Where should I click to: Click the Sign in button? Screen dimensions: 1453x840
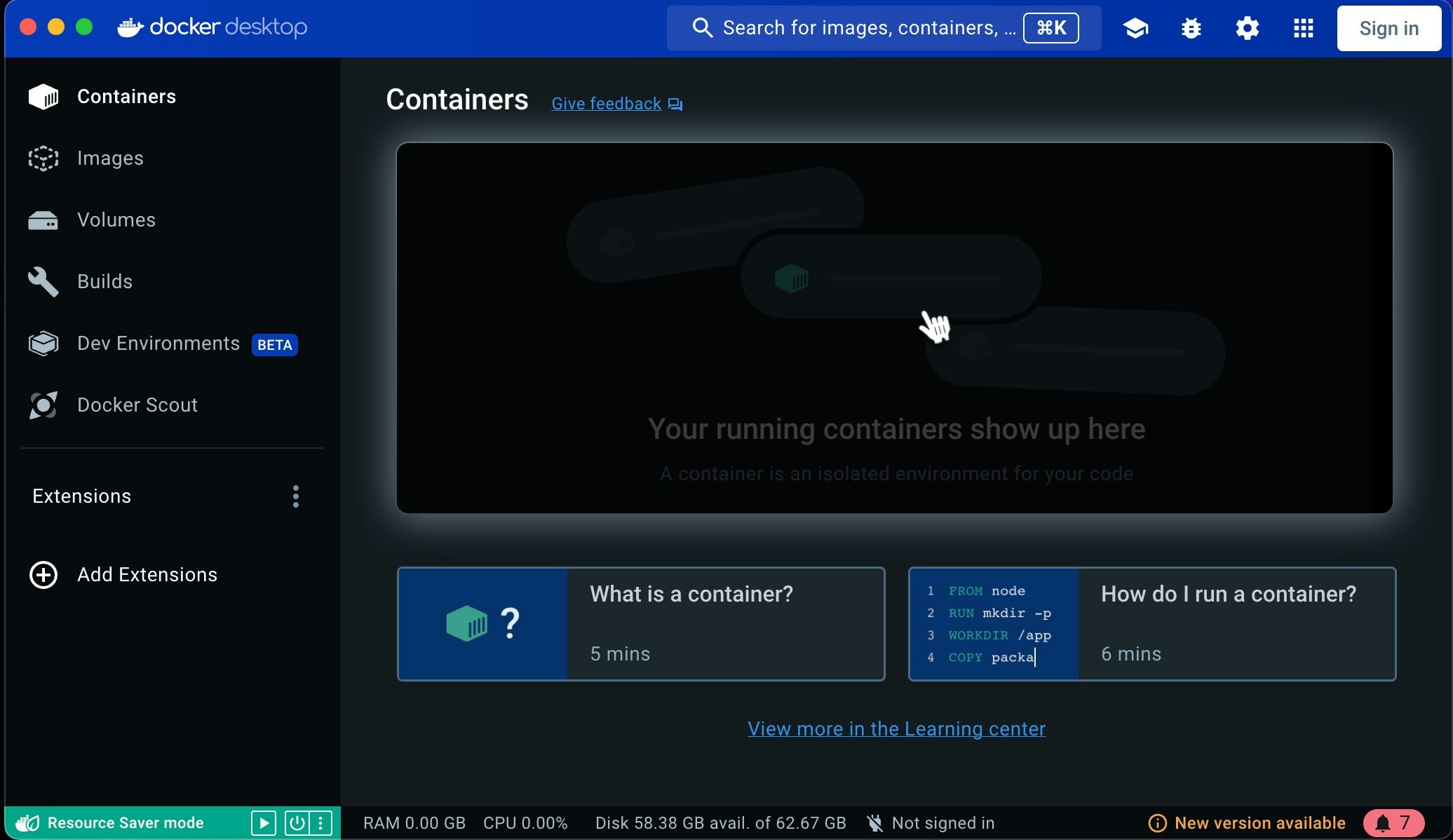[x=1388, y=28]
